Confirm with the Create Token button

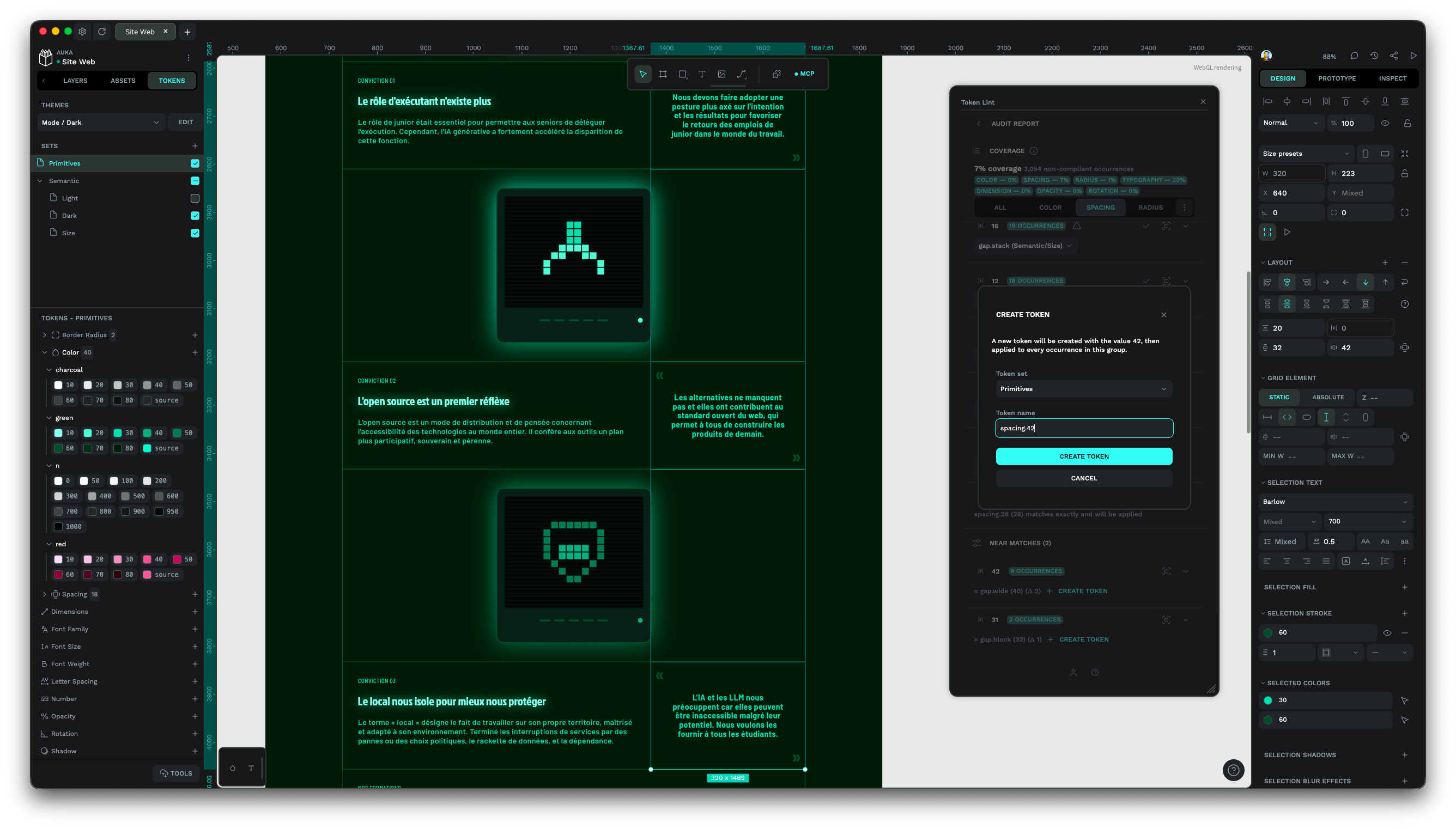pos(1084,456)
